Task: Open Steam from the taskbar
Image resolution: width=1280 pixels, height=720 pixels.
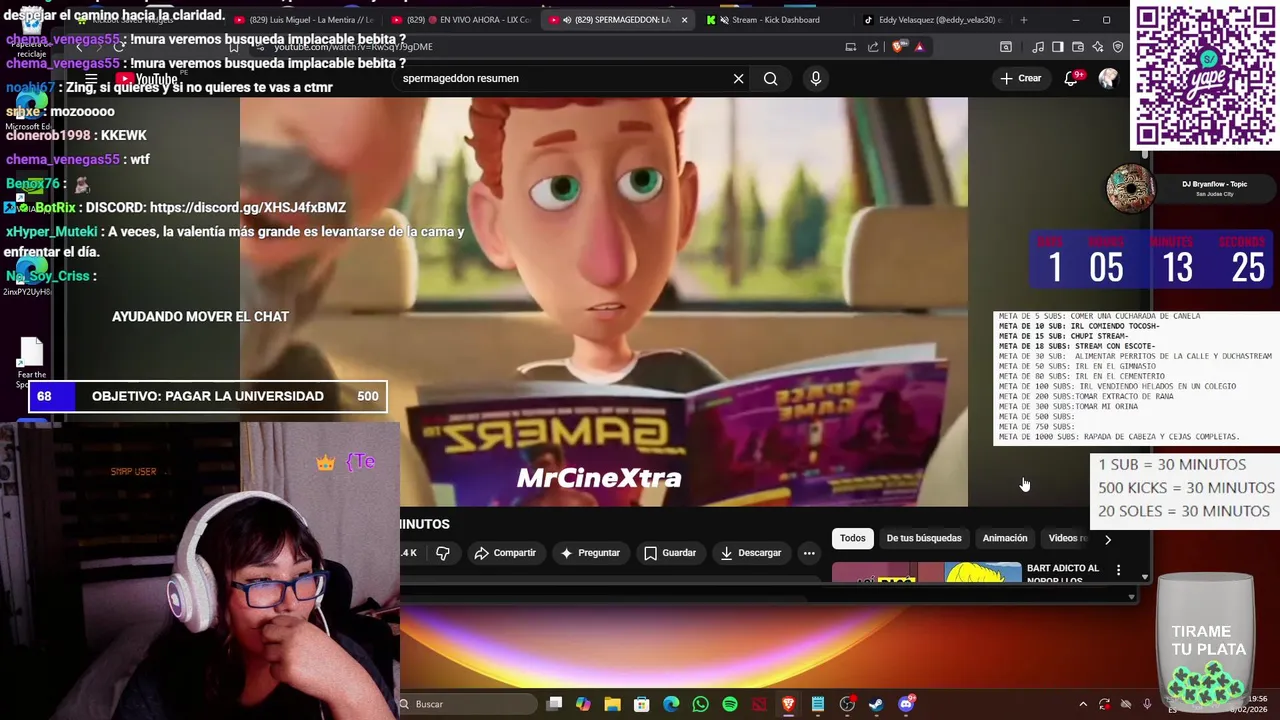Action: [x=876, y=704]
